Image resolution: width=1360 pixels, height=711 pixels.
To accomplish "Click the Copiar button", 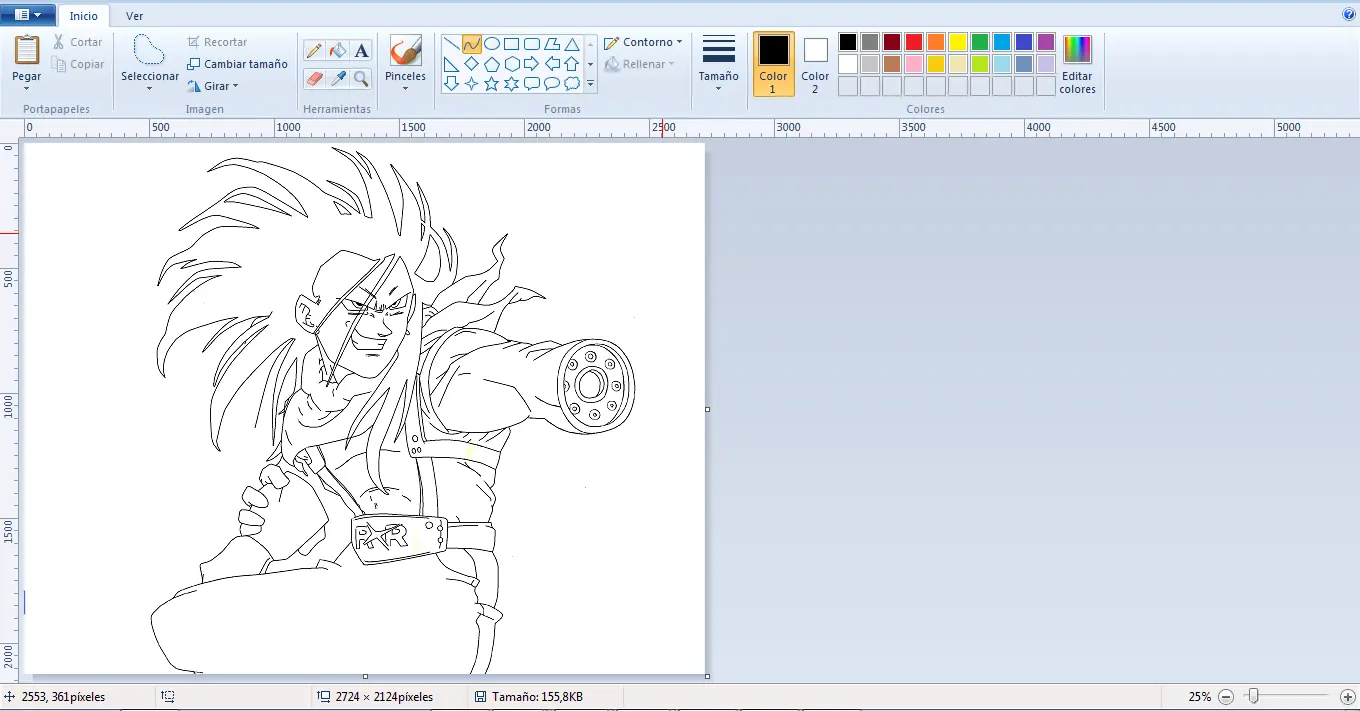I will (78, 64).
